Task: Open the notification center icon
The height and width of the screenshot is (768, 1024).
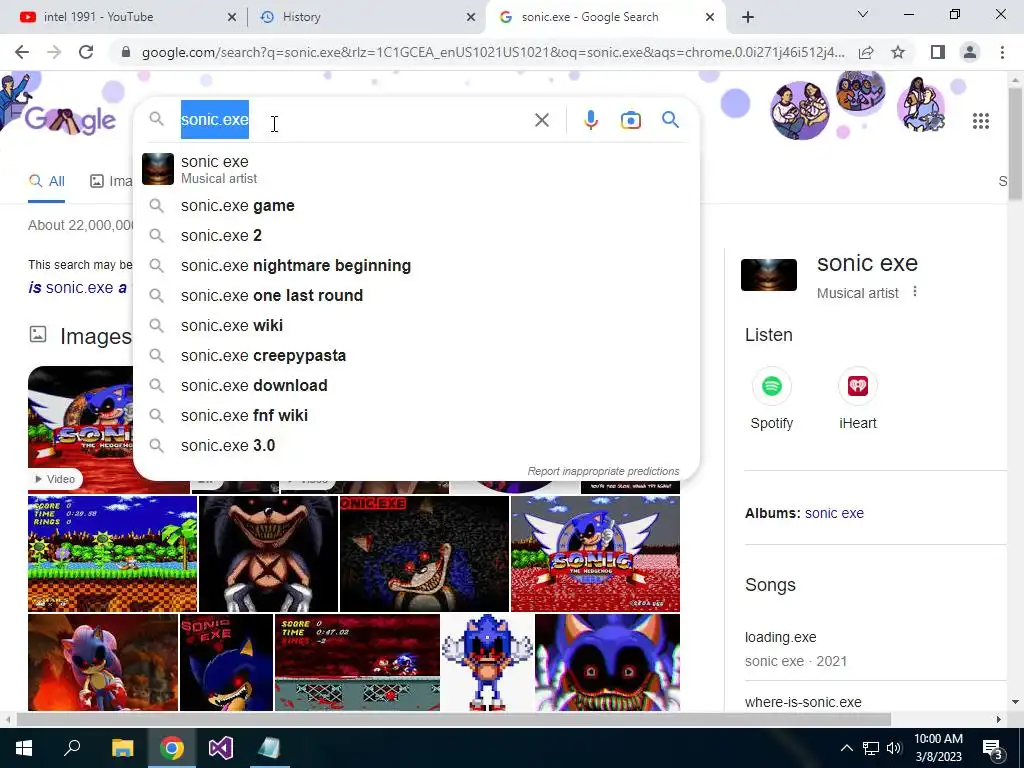Action: (x=993, y=748)
